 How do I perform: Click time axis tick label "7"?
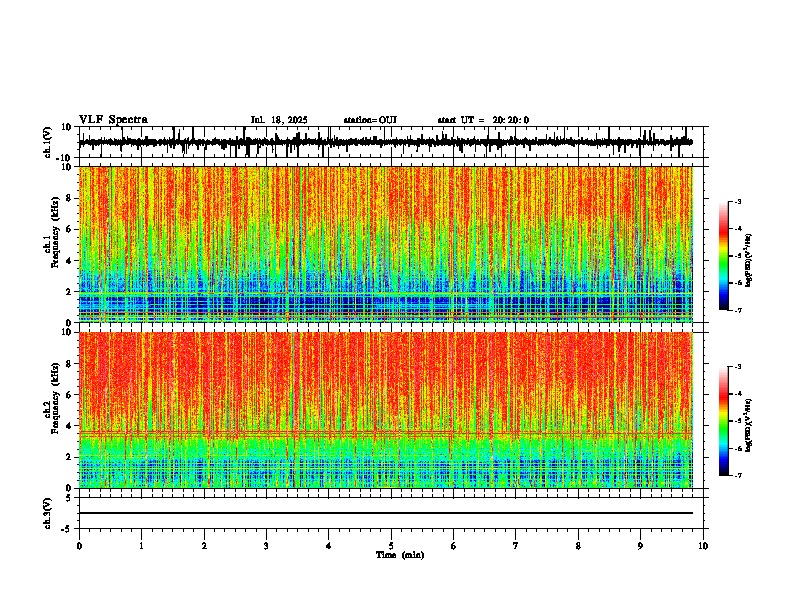click(x=516, y=546)
